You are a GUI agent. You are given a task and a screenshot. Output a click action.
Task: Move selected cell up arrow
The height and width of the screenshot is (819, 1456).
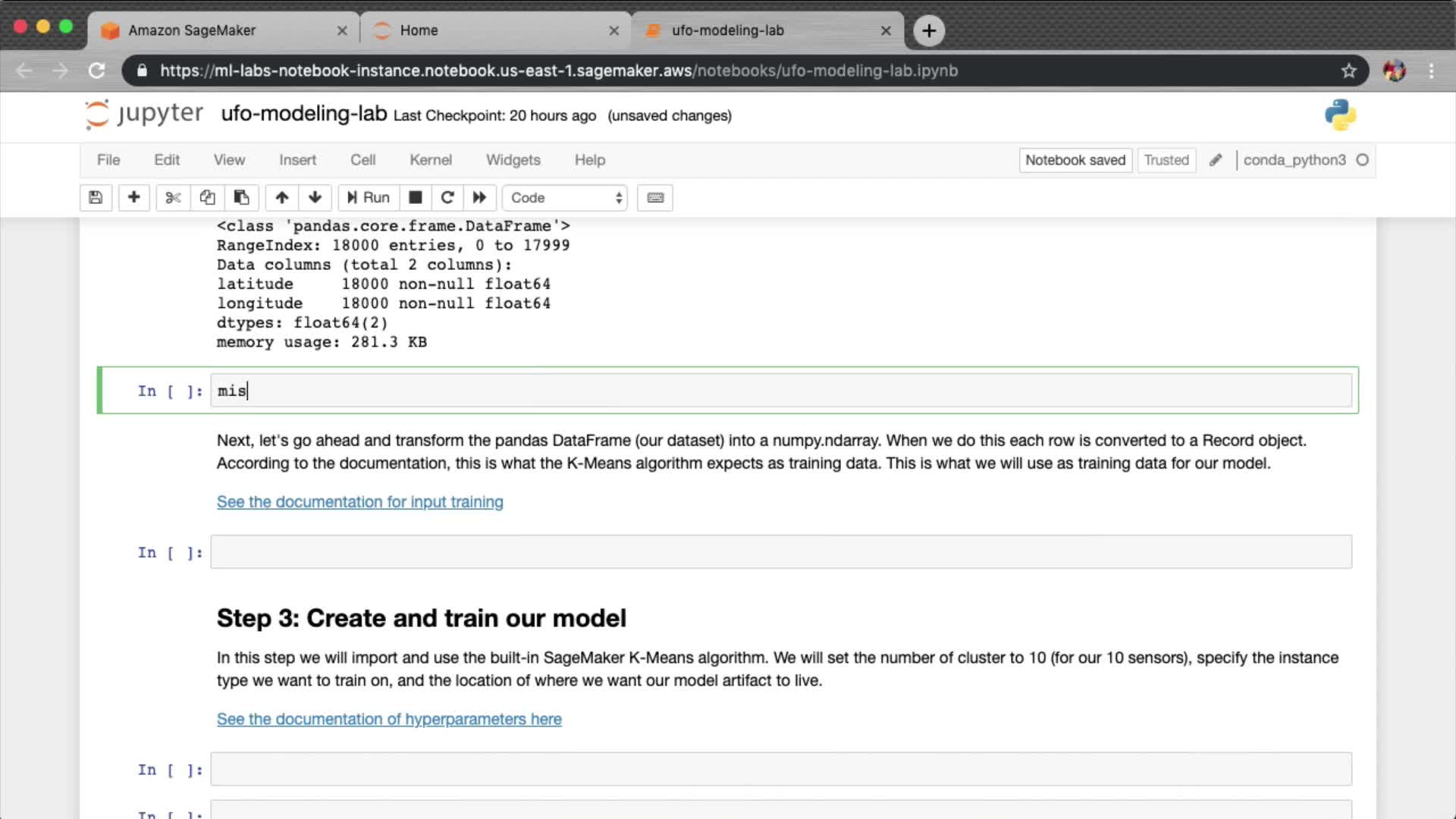(x=281, y=198)
